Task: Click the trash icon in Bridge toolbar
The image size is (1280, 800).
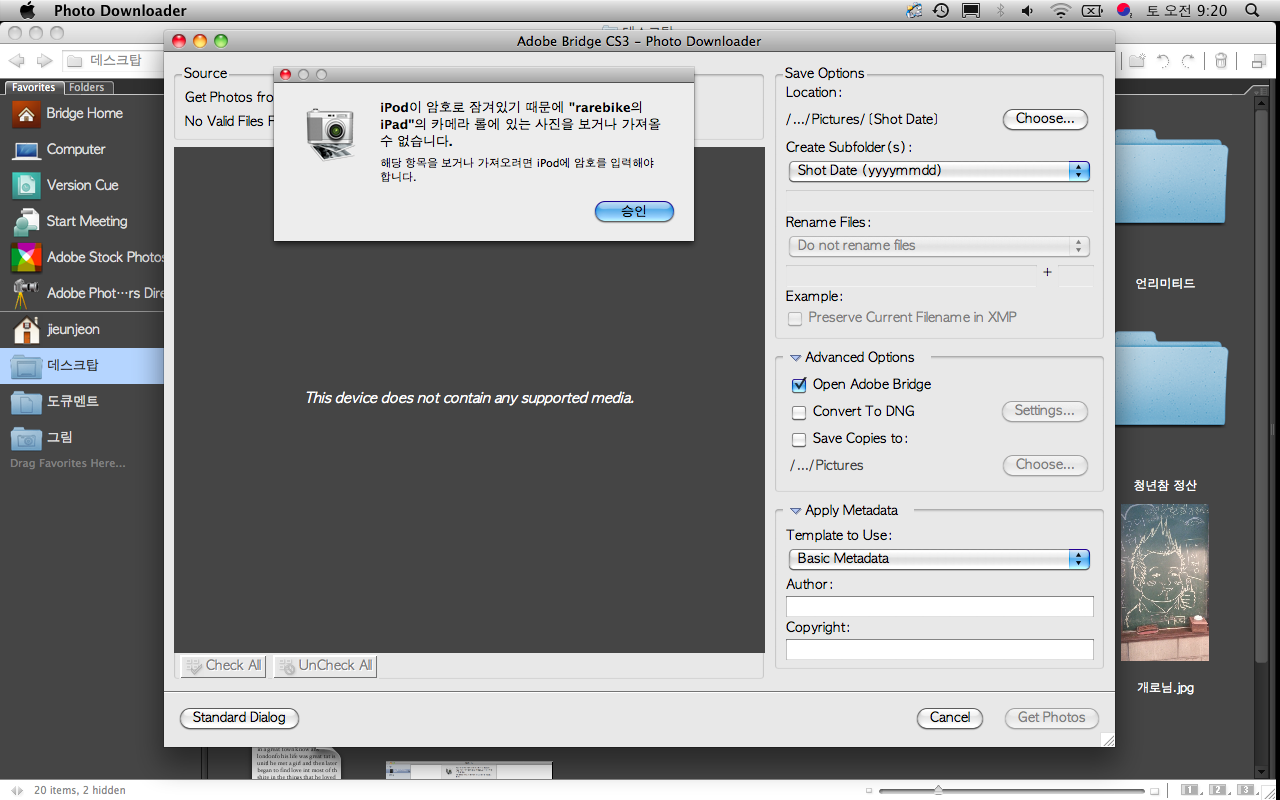Action: [1220, 61]
